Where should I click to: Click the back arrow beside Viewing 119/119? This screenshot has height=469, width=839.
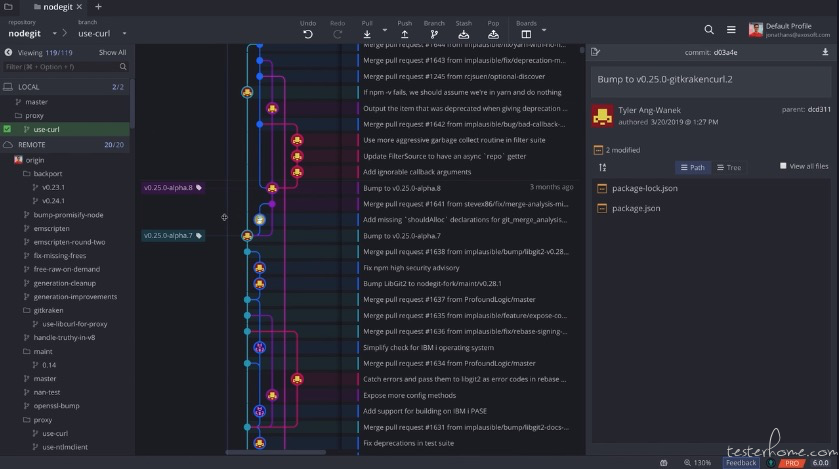point(9,52)
